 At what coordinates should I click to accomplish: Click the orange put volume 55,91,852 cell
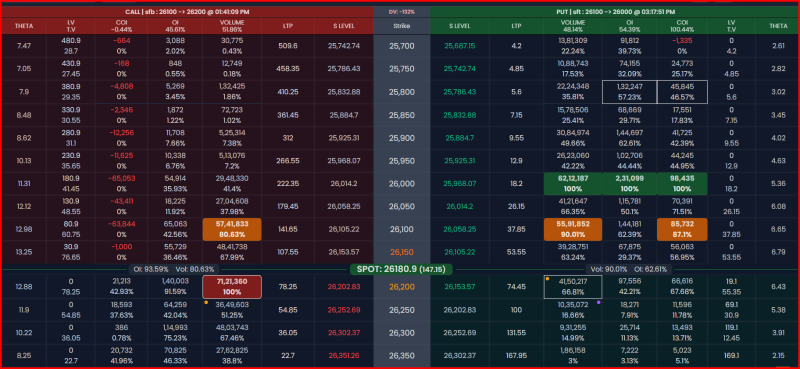[573, 229]
